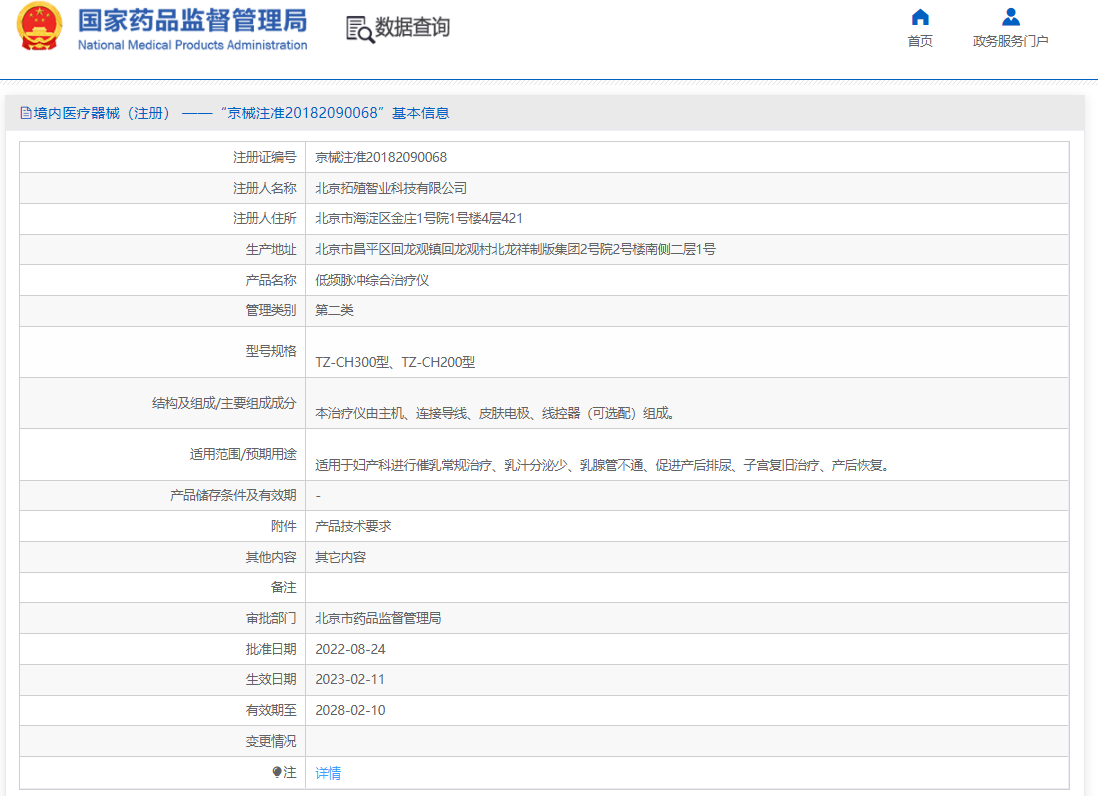Screen dimensions: 1098x796
Task: Click the 其他内容 label
Action: point(271,557)
